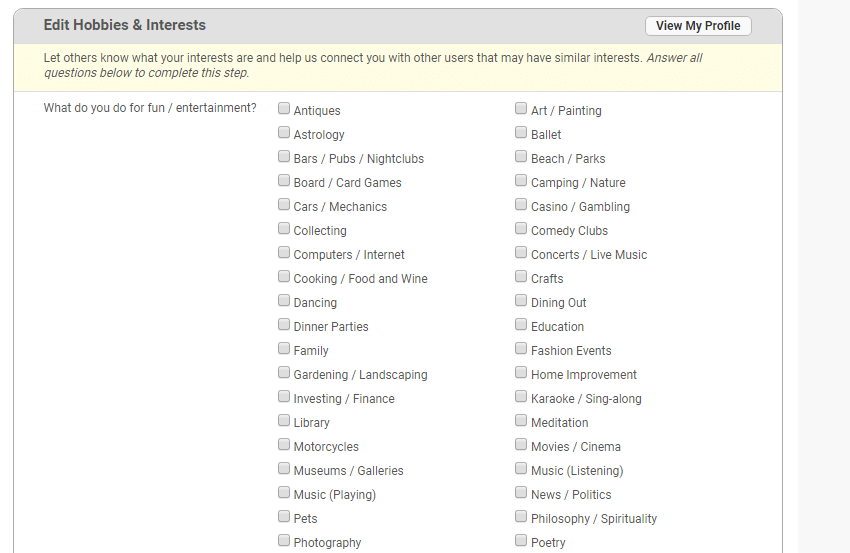The width and height of the screenshot is (850, 553).
Task: Select Karaoke / Sing-along checkbox
Action: tap(521, 397)
